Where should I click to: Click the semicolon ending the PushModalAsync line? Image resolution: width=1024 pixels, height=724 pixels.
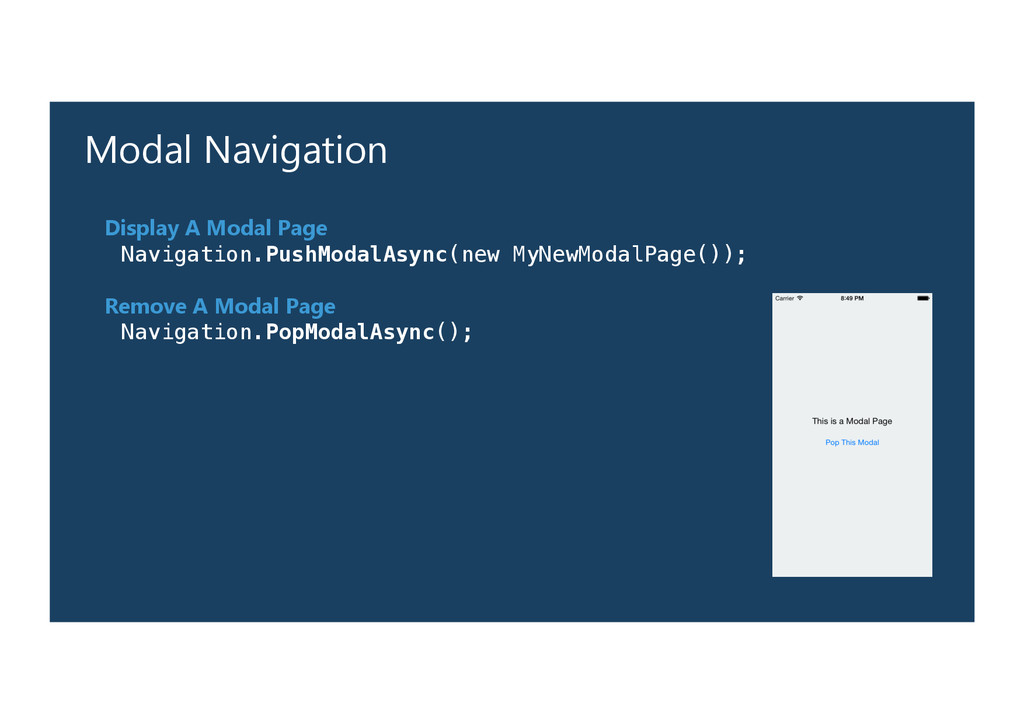tap(741, 255)
